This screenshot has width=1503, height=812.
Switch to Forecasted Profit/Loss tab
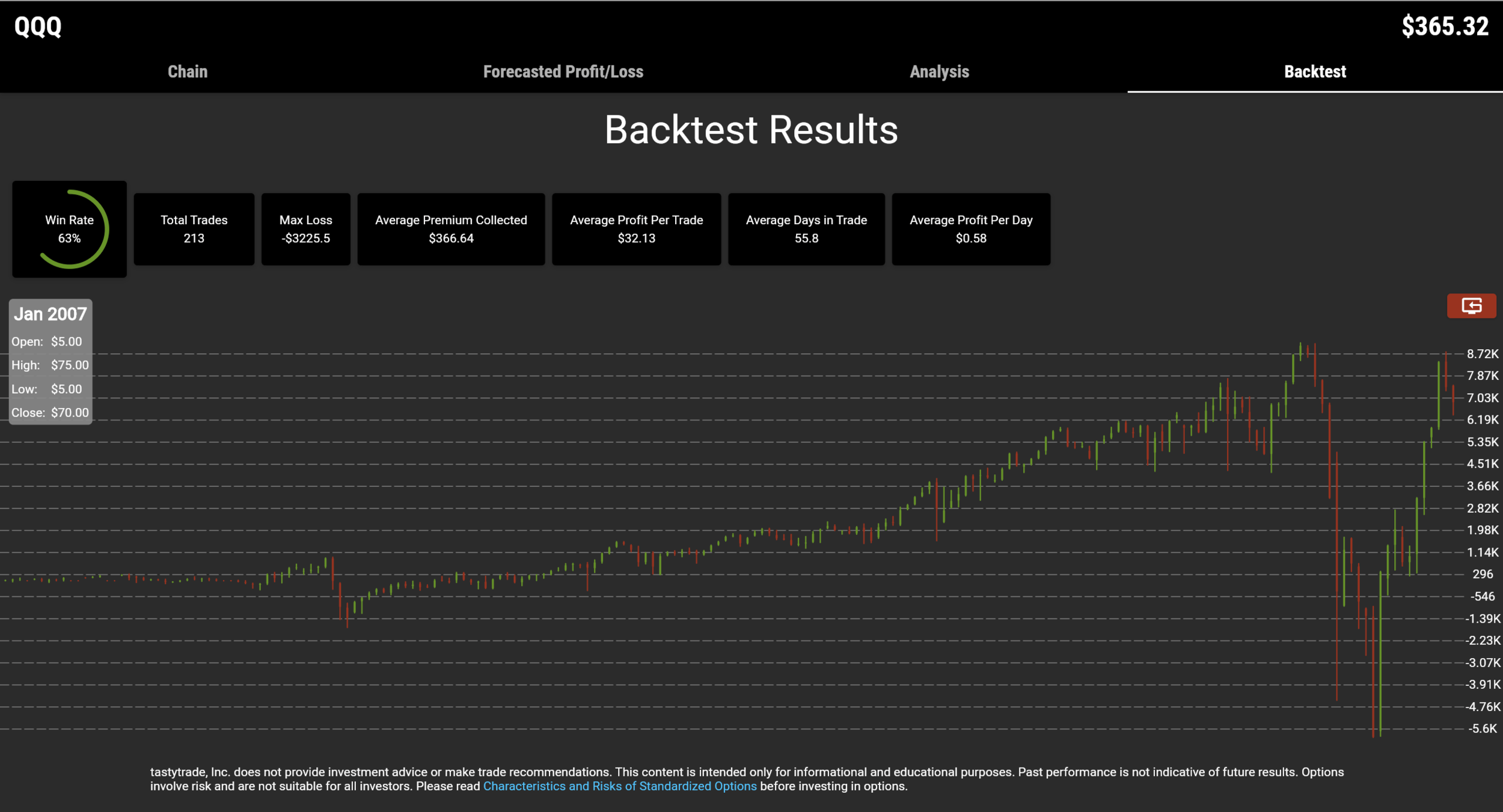[x=563, y=72]
